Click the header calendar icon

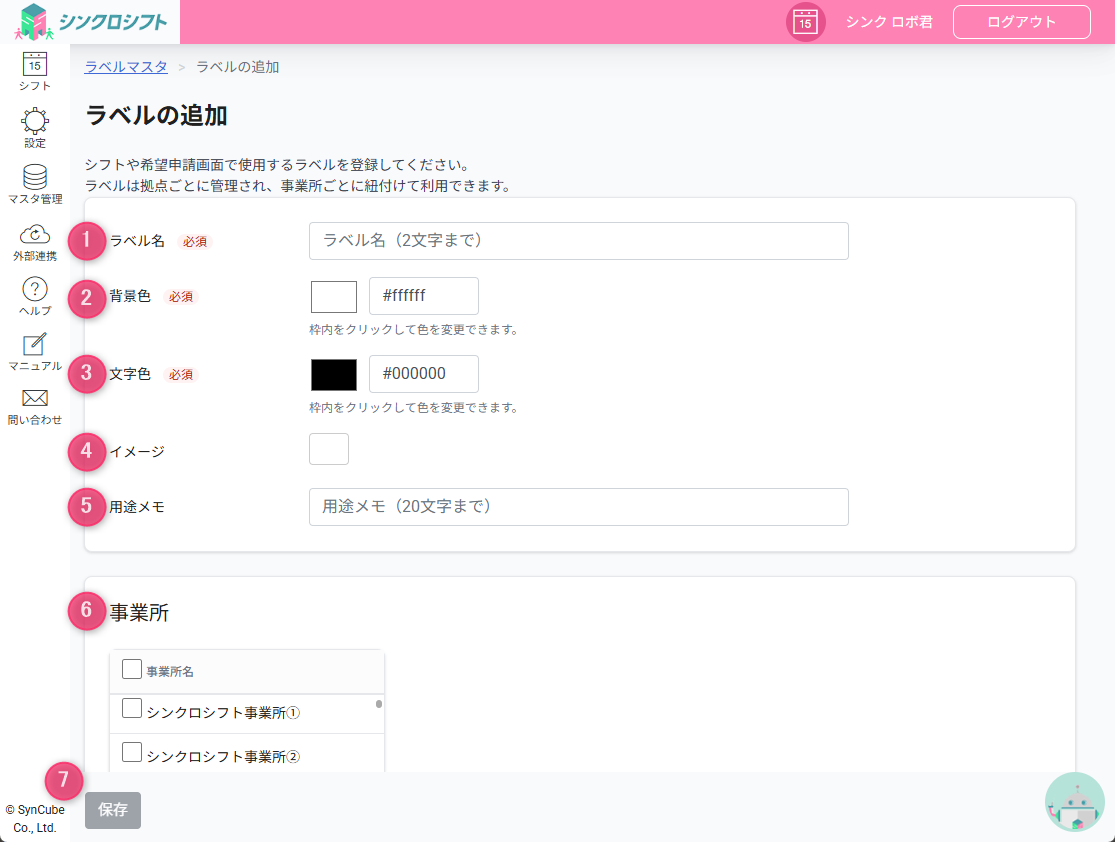[805, 22]
